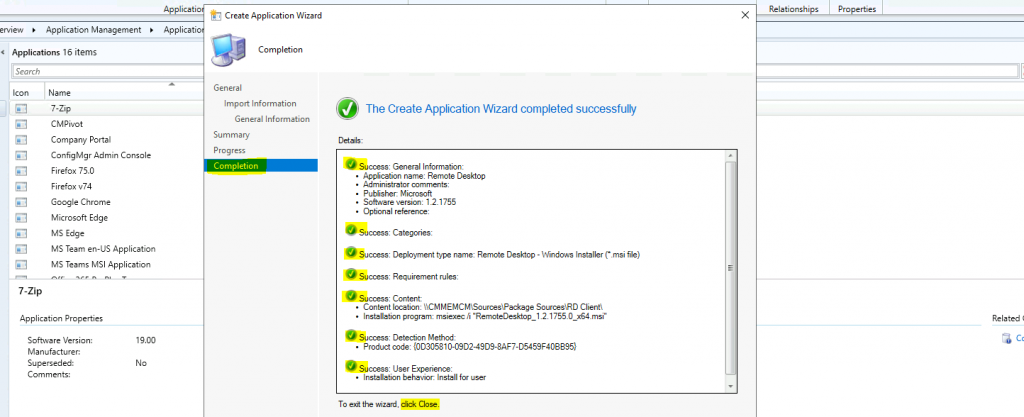Collapse the navigation pane arrow beside Applications

[x=3, y=52]
